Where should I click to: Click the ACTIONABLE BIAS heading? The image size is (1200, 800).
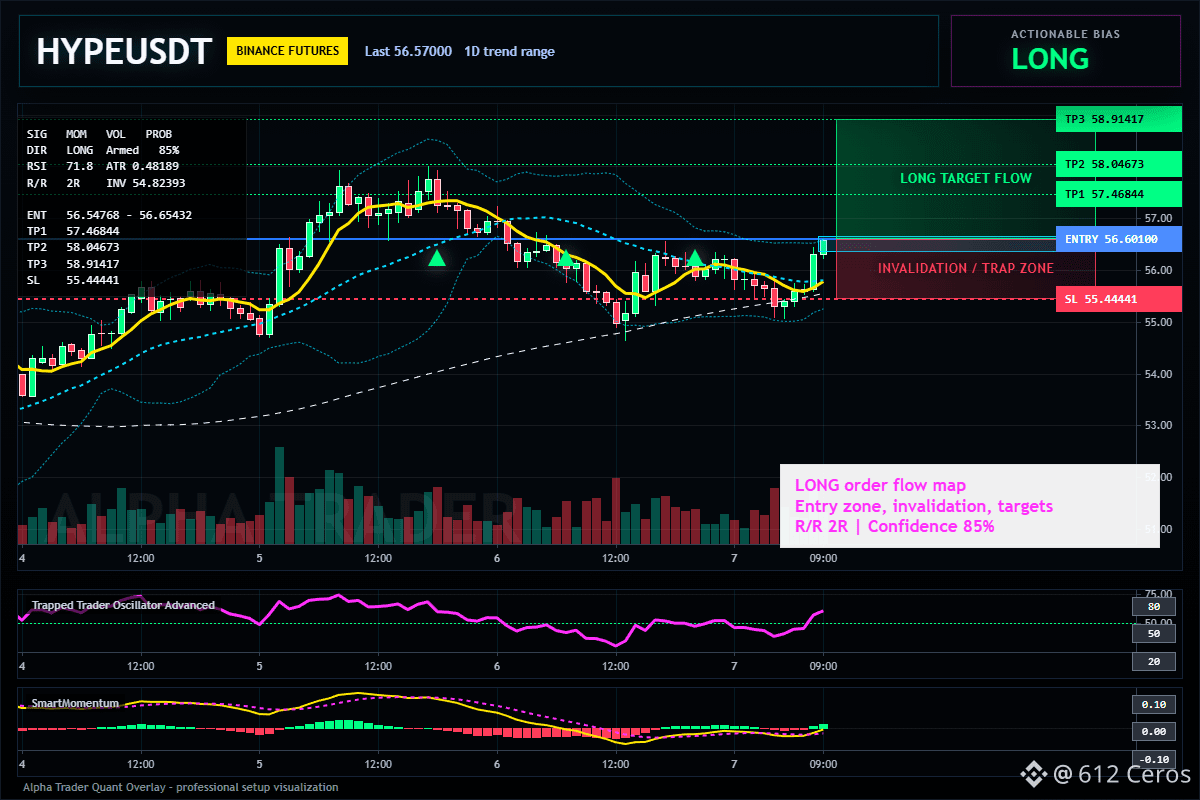[1064, 34]
